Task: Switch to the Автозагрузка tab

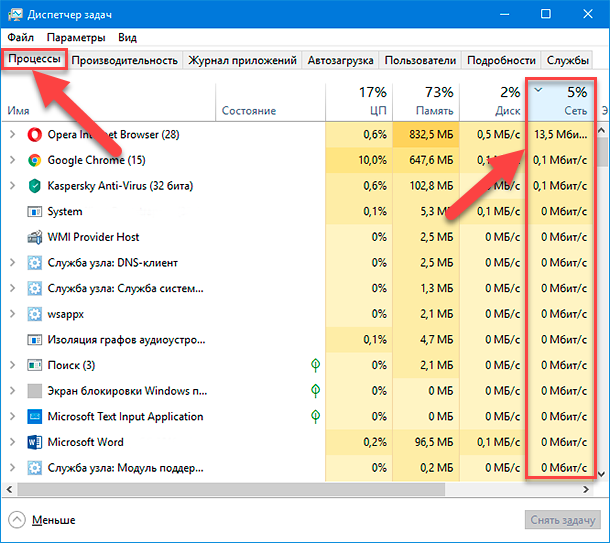Action: tap(341, 60)
